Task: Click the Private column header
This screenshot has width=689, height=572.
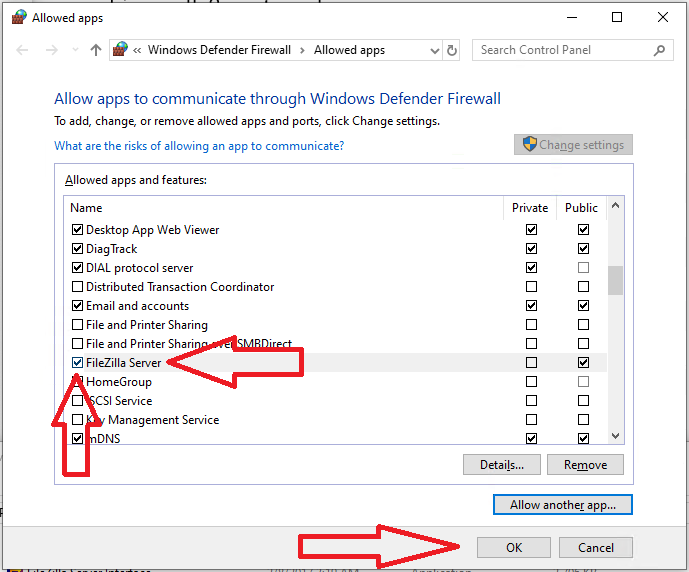Action: (530, 208)
